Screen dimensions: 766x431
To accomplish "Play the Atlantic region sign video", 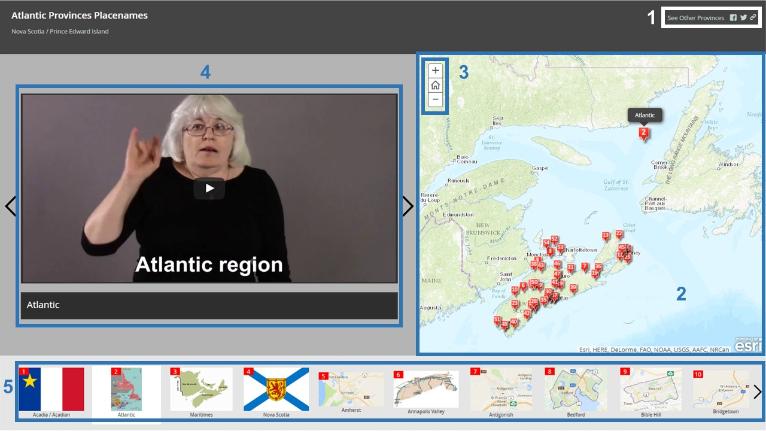I will [209, 189].
